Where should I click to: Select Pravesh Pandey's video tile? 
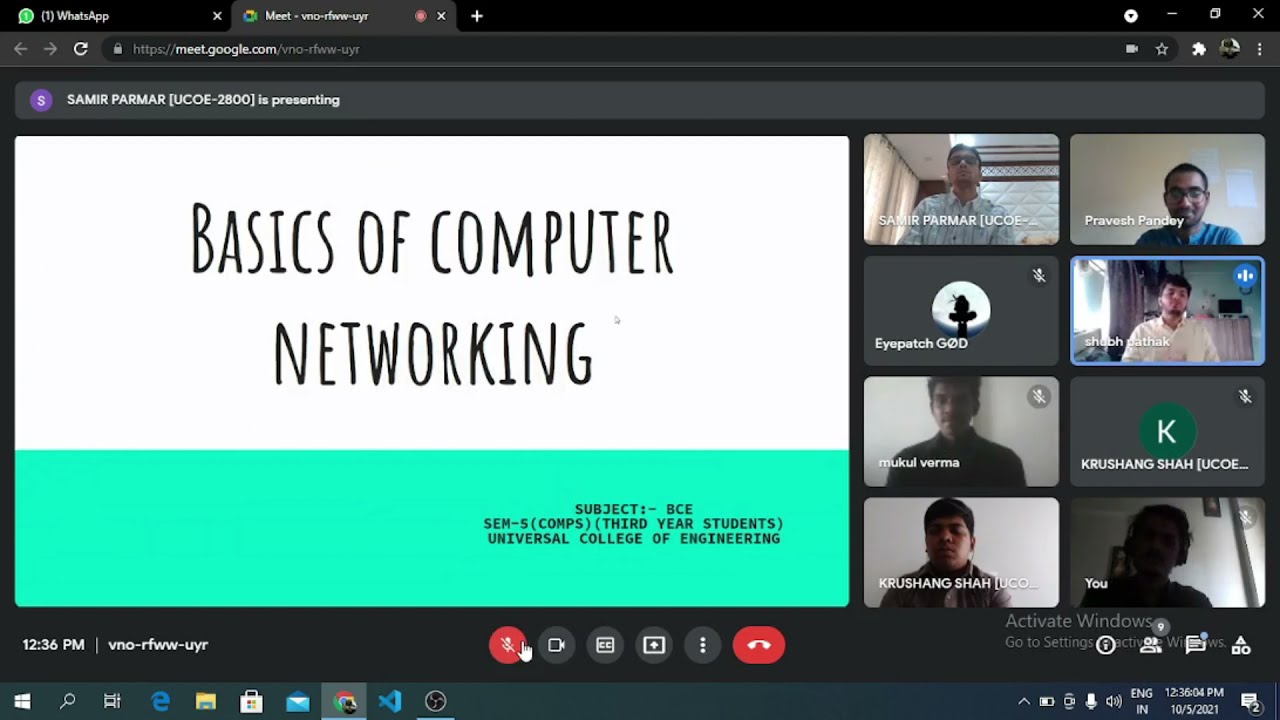click(1167, 189)
